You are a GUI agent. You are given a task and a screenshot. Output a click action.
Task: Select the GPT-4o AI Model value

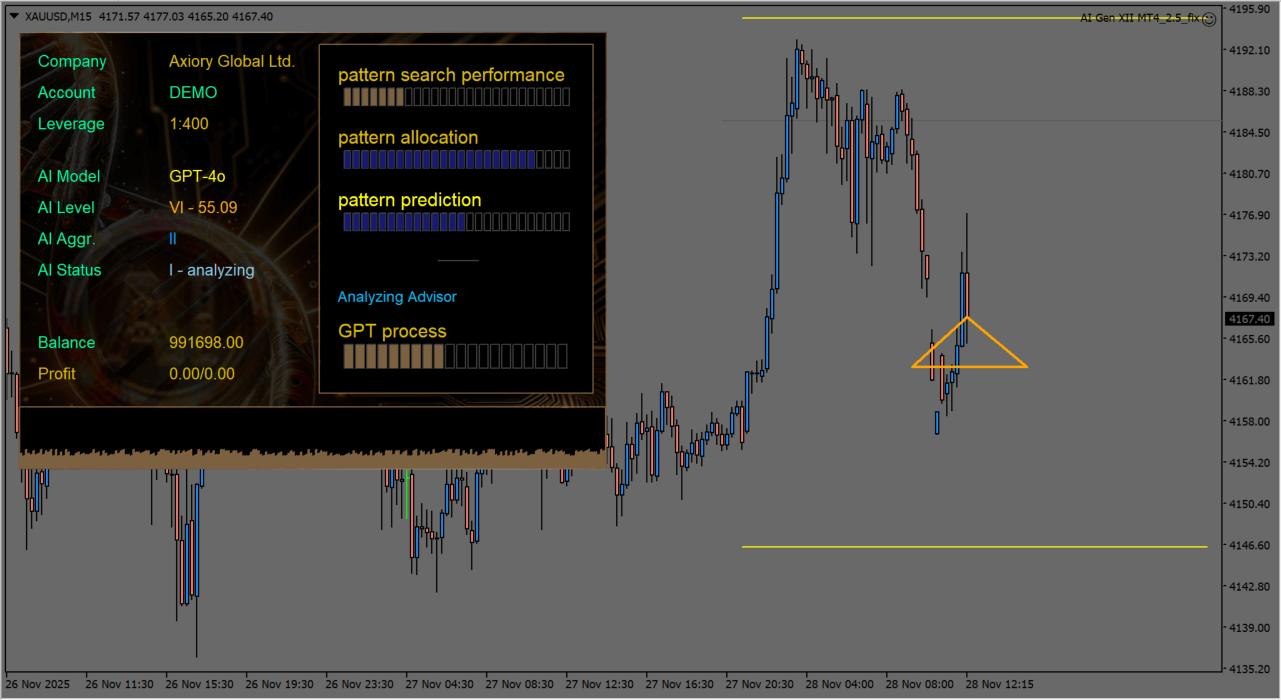click(x=197, y=176)
